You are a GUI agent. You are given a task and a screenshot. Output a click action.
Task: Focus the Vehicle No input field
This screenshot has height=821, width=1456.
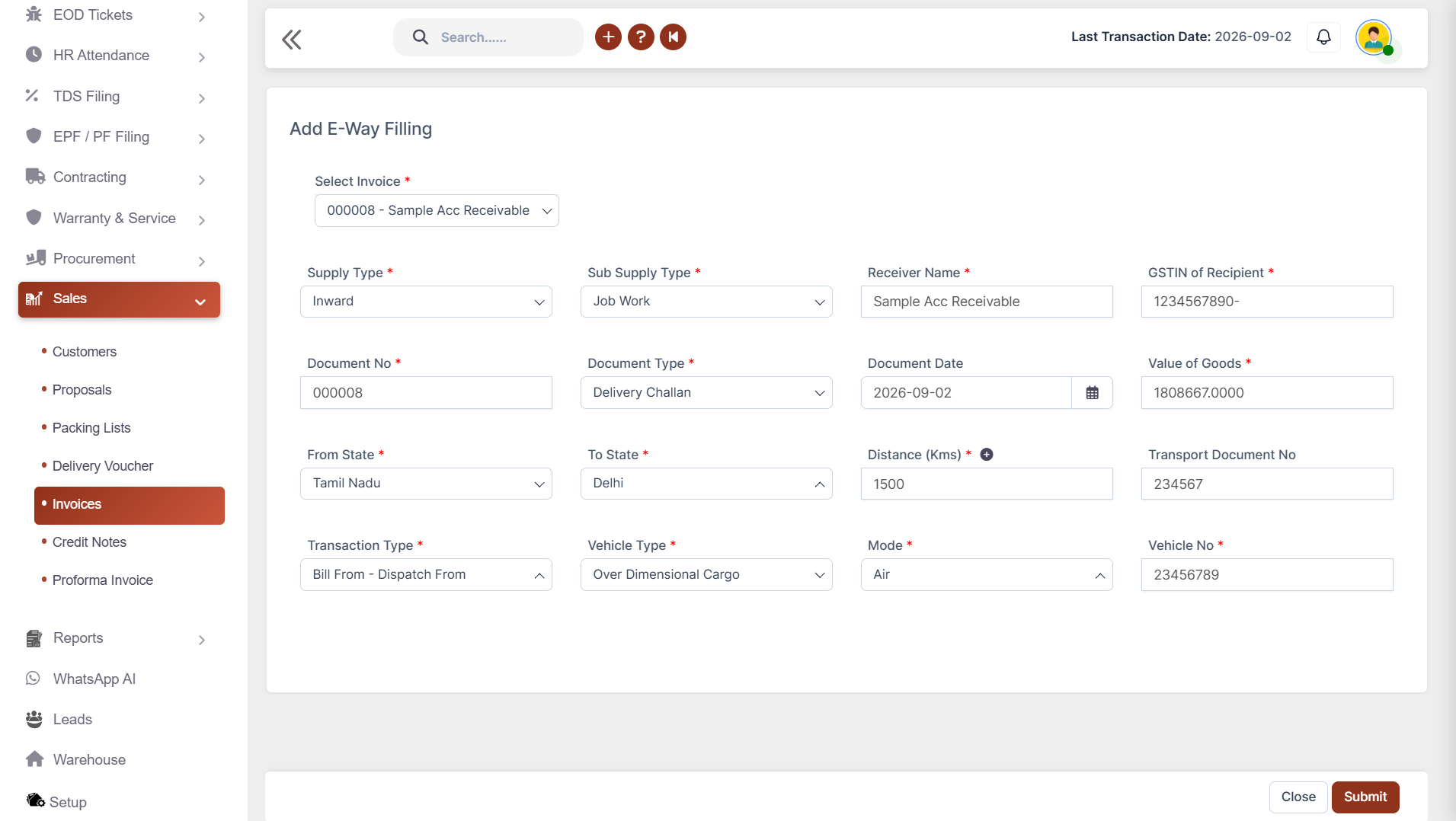(x=1267, y=575)
